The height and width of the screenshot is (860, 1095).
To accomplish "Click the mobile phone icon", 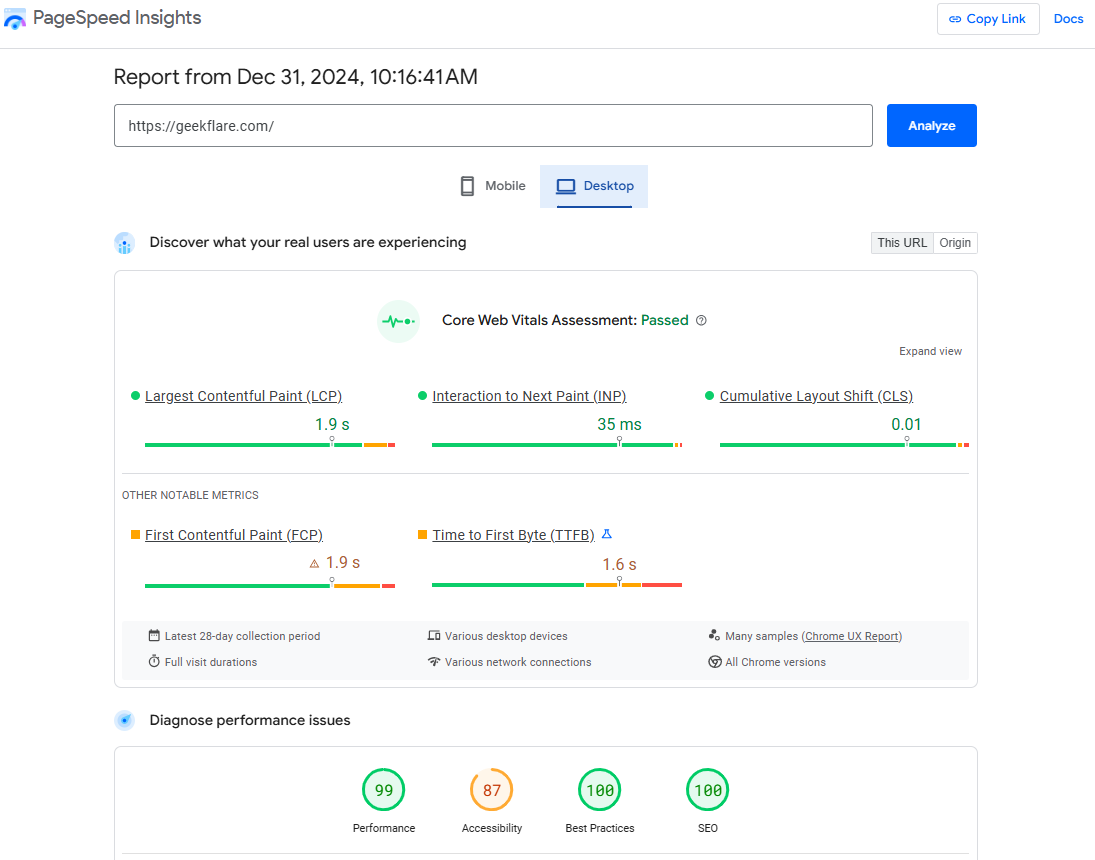I will tap(467, 186).
